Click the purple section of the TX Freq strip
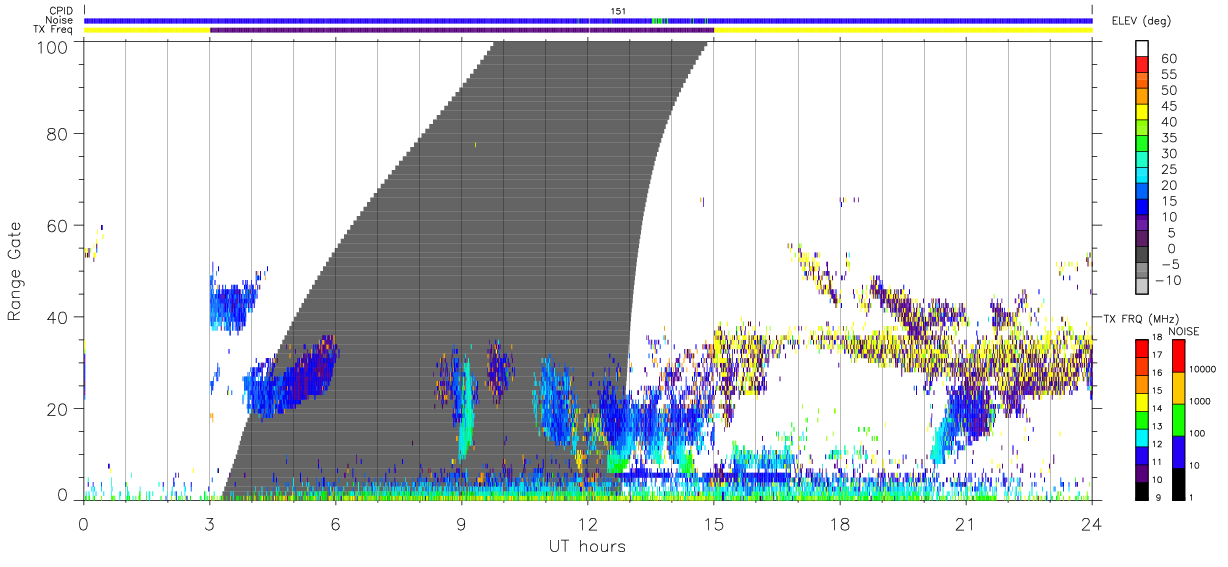The image size is (1228, 567). (x=462, y=30)
